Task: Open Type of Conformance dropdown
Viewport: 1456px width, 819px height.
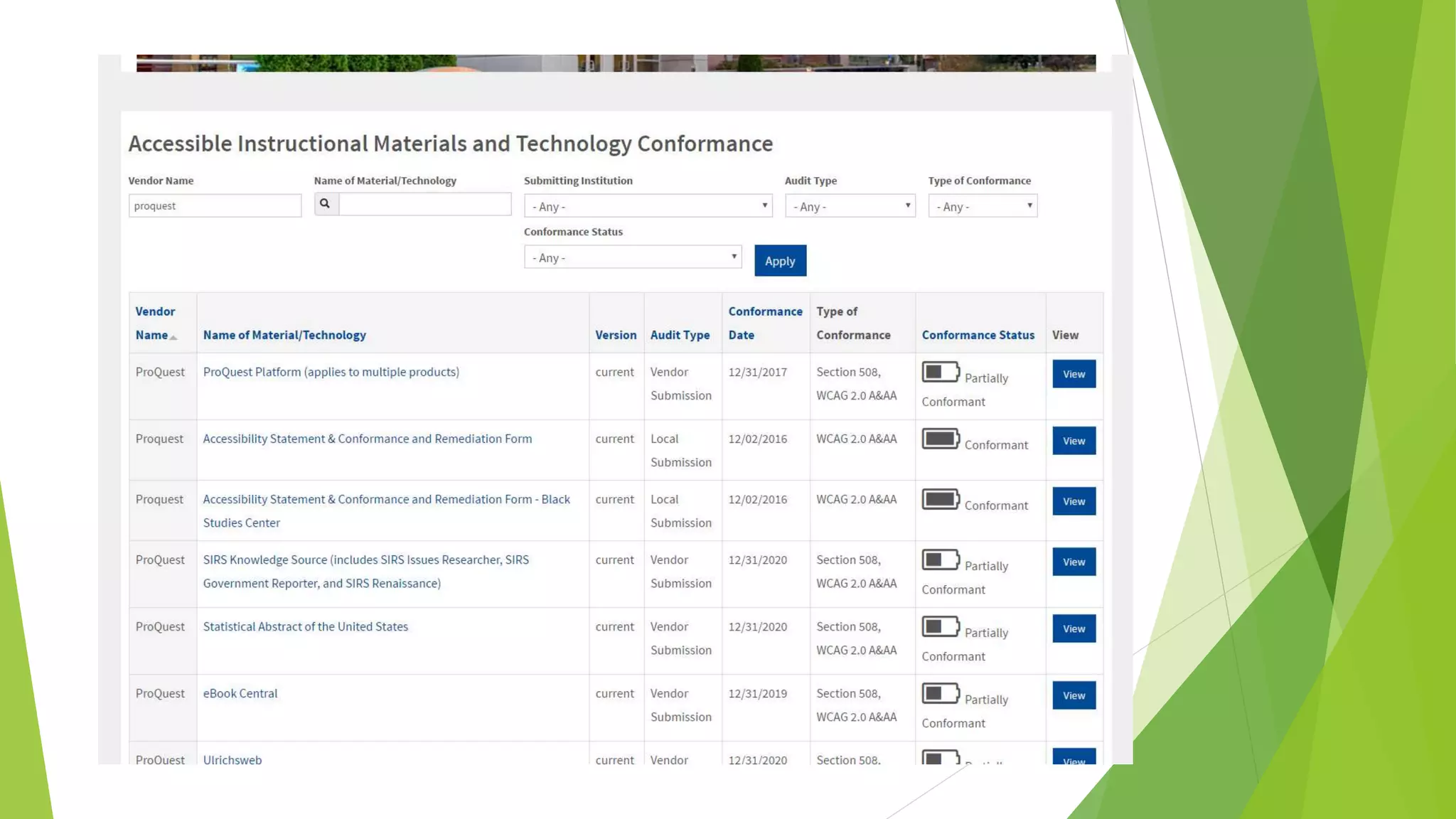Action: click(x=982, y=206)
